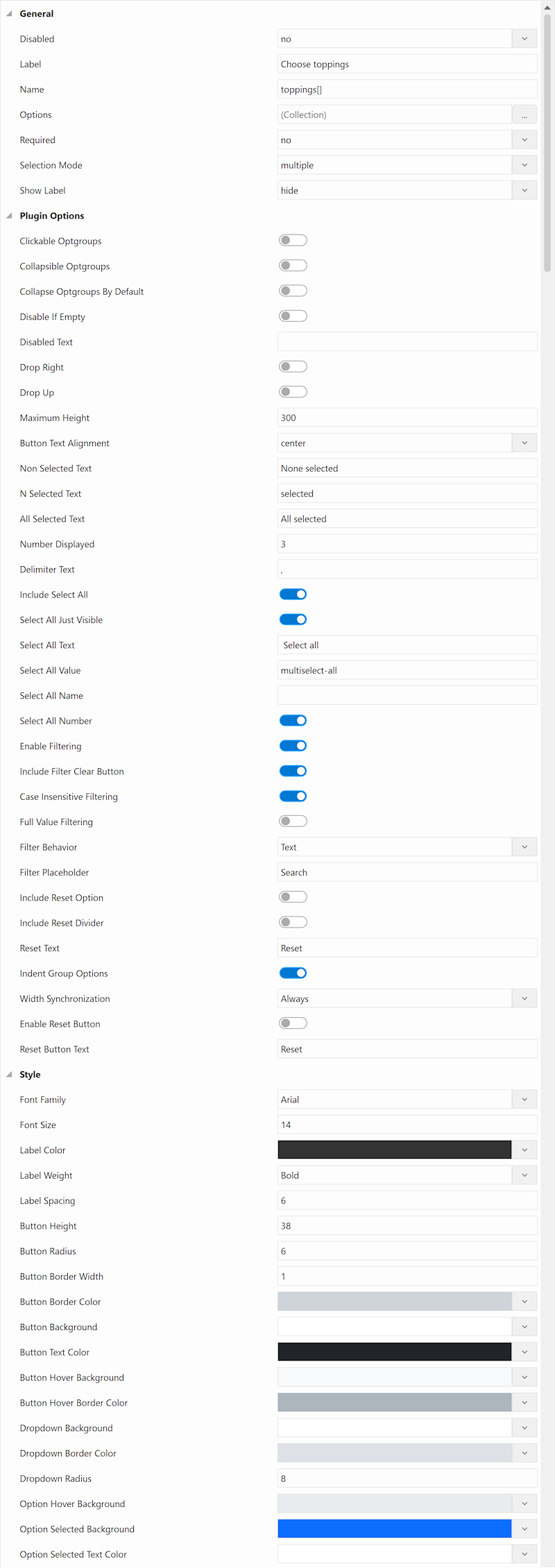The image size is (555, 1568).
Task: Turn on Include Reset Option switch
Action: (293, 897)
